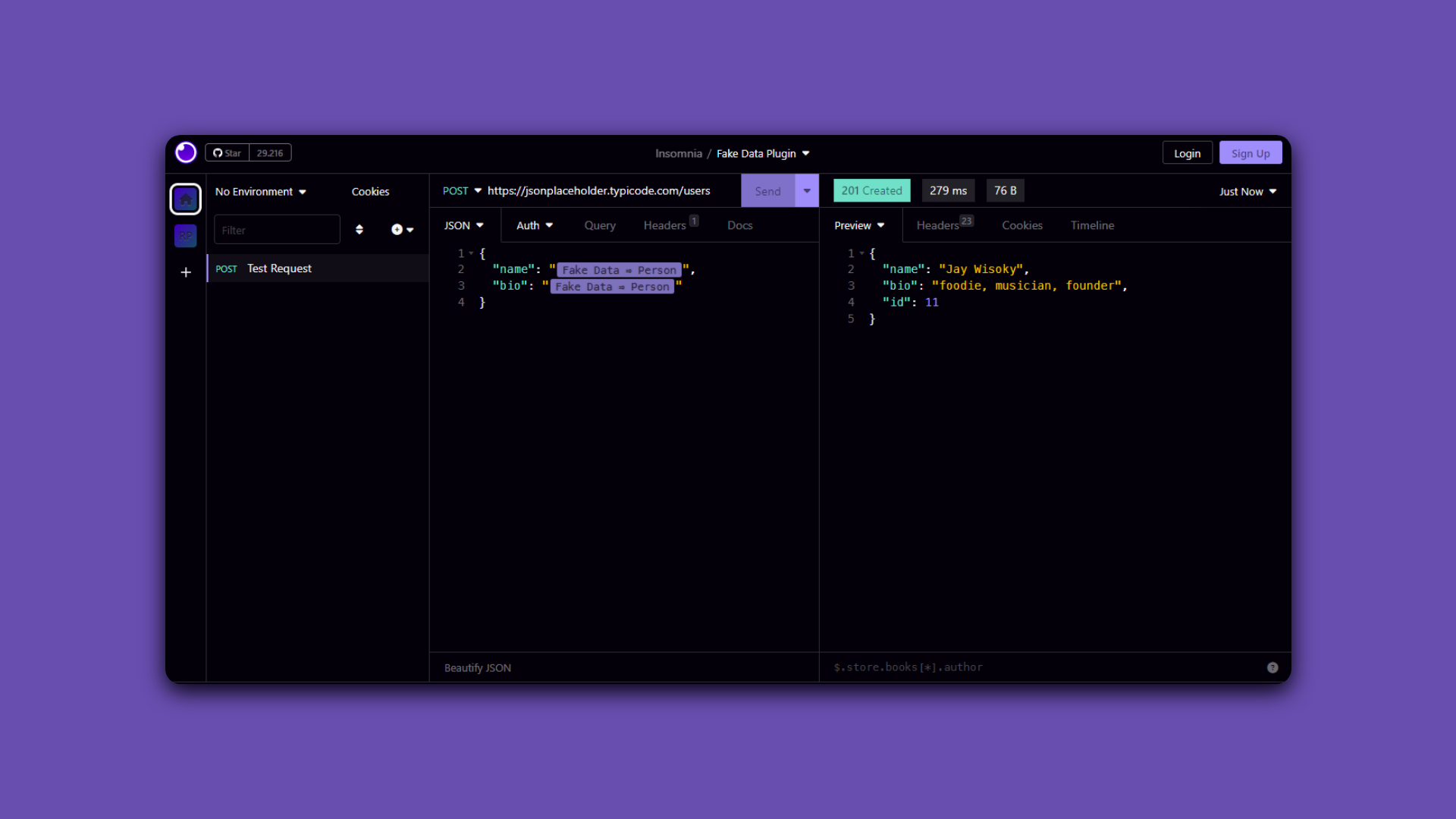Click the sort requests arrows icon
1456x819 pixels.
click(x=359, y=230)
